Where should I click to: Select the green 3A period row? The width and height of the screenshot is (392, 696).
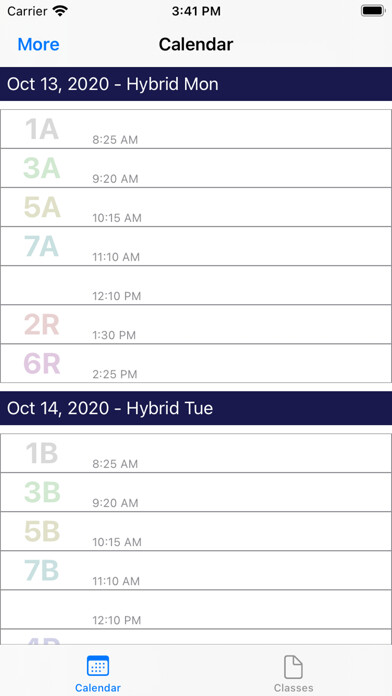click(x=196, y=168)
